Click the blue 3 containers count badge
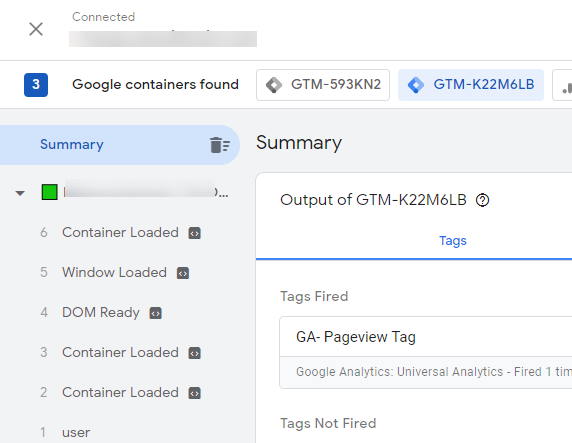572x443 pixels. pyautogui.click(x=36, y=85)
